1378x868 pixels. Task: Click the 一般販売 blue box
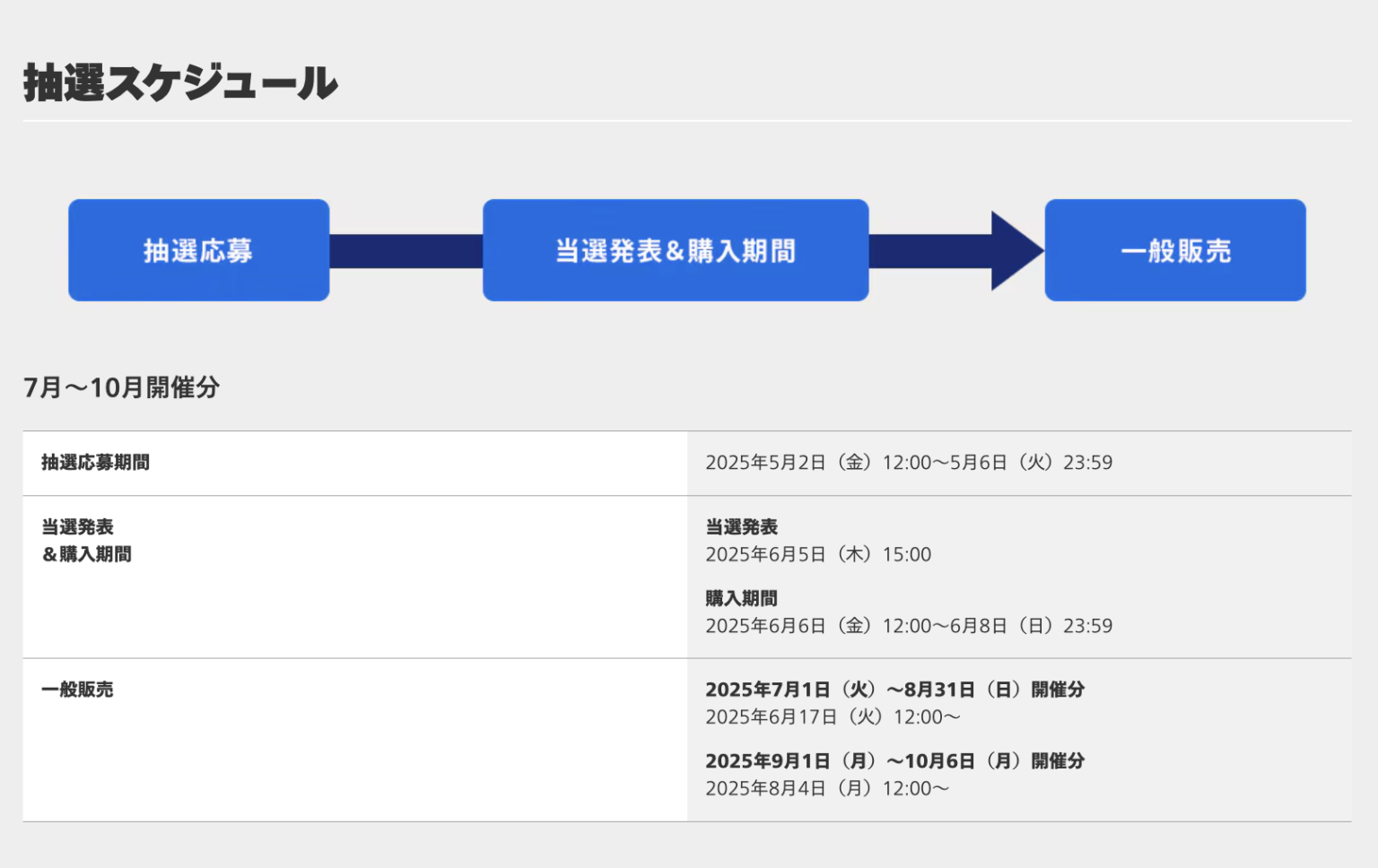(1175, 250)
